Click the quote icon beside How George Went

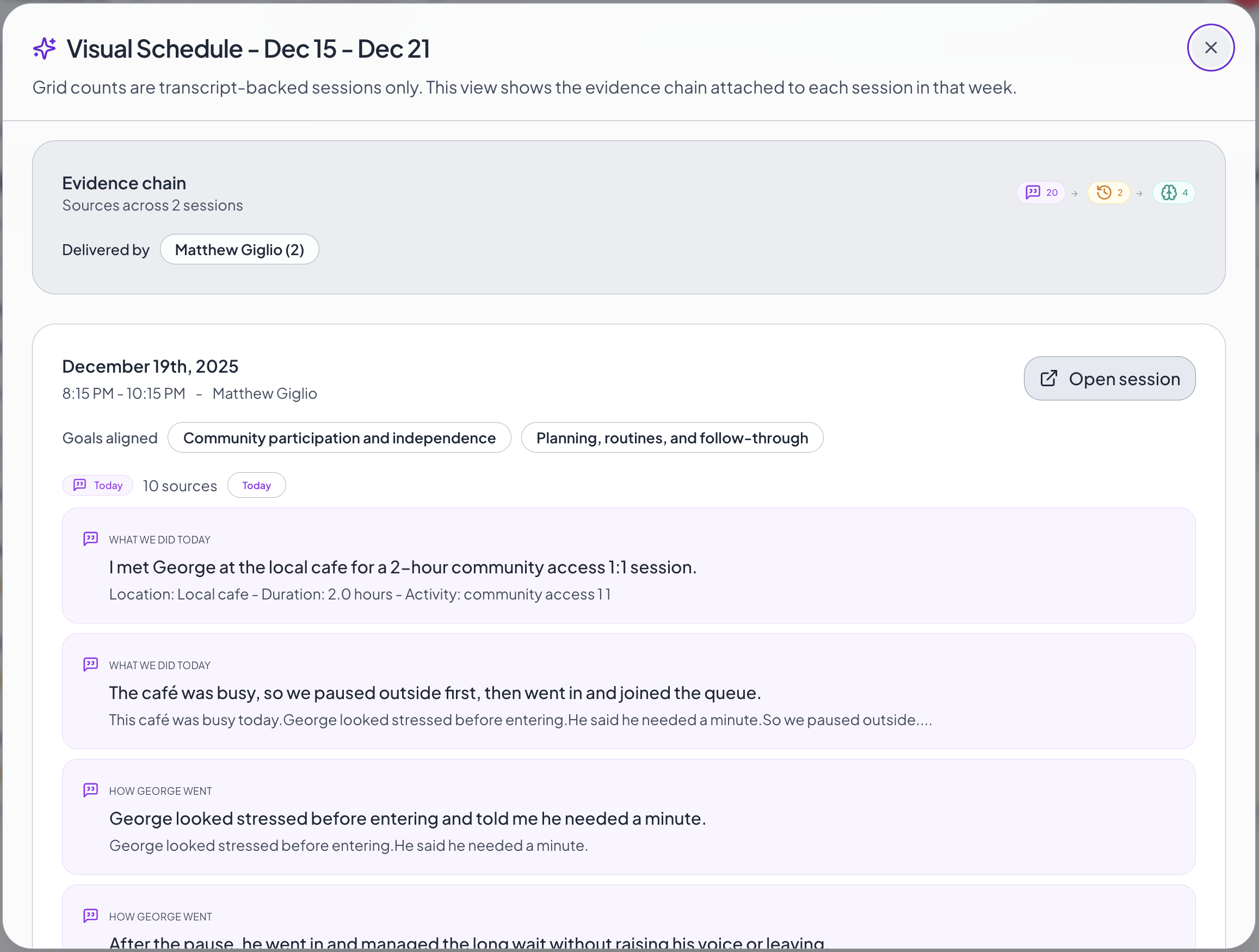(91, 790)
